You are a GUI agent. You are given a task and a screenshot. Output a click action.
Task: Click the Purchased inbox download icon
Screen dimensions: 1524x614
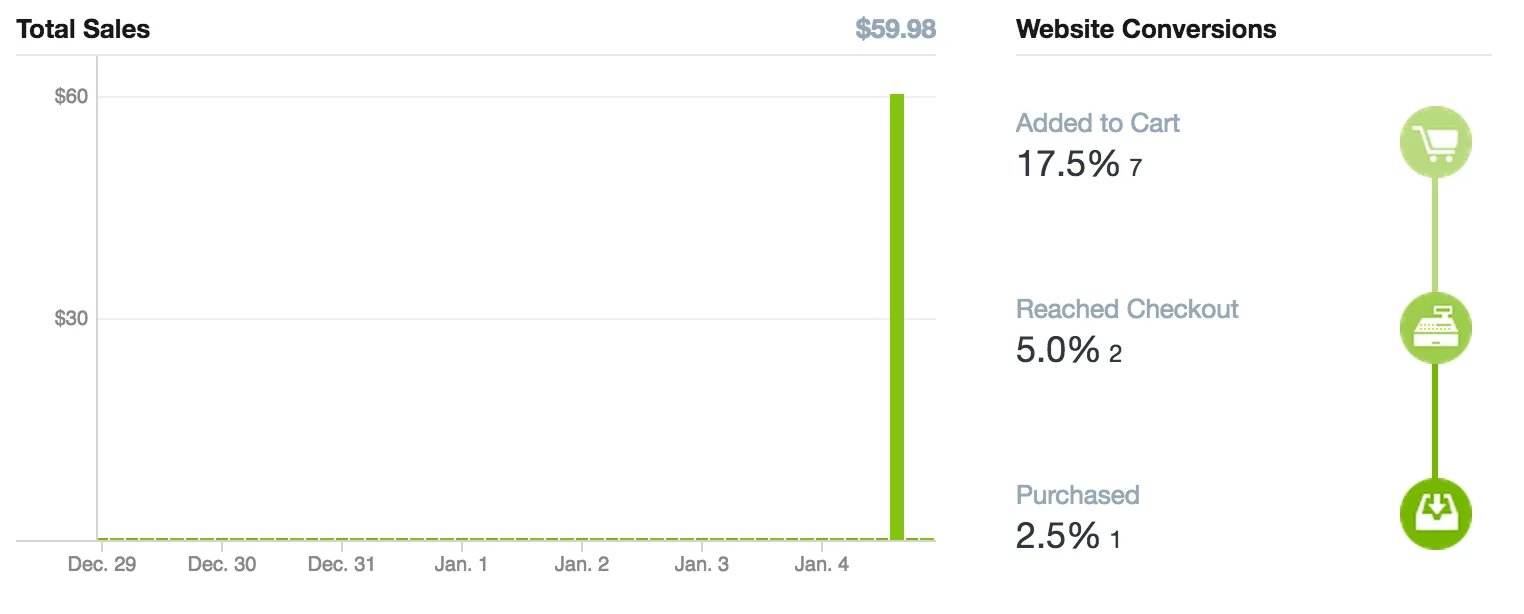tap(1435, 513)
